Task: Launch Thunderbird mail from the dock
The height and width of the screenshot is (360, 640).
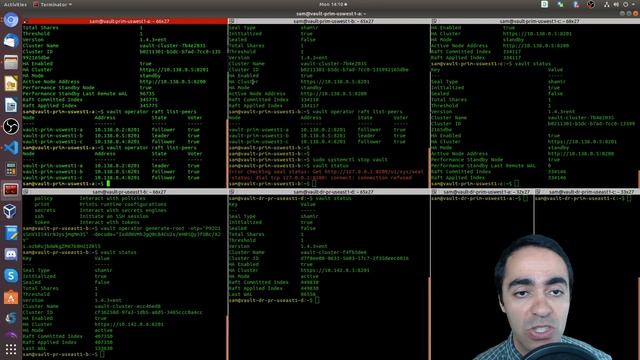Action: coord(11,41)
